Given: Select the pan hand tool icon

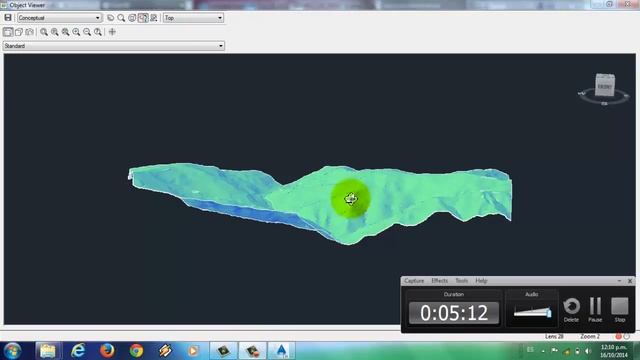Looking at the screenshot, I should tap(111, 18).
